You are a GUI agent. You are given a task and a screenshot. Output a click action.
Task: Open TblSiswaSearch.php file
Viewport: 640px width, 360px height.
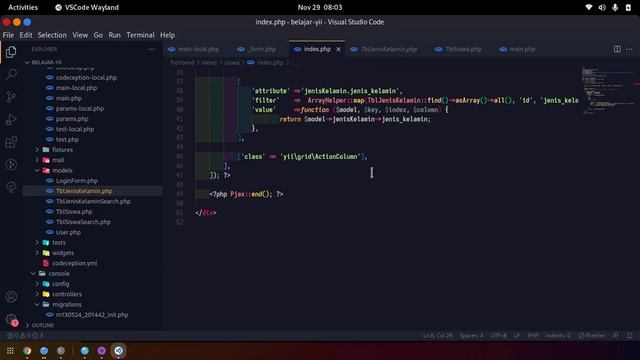93,222
